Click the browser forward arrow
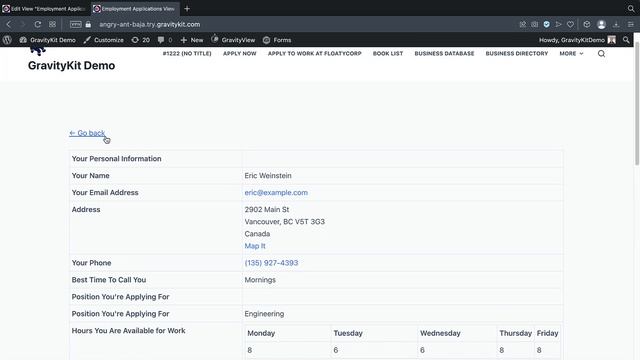 pos(22,24)
